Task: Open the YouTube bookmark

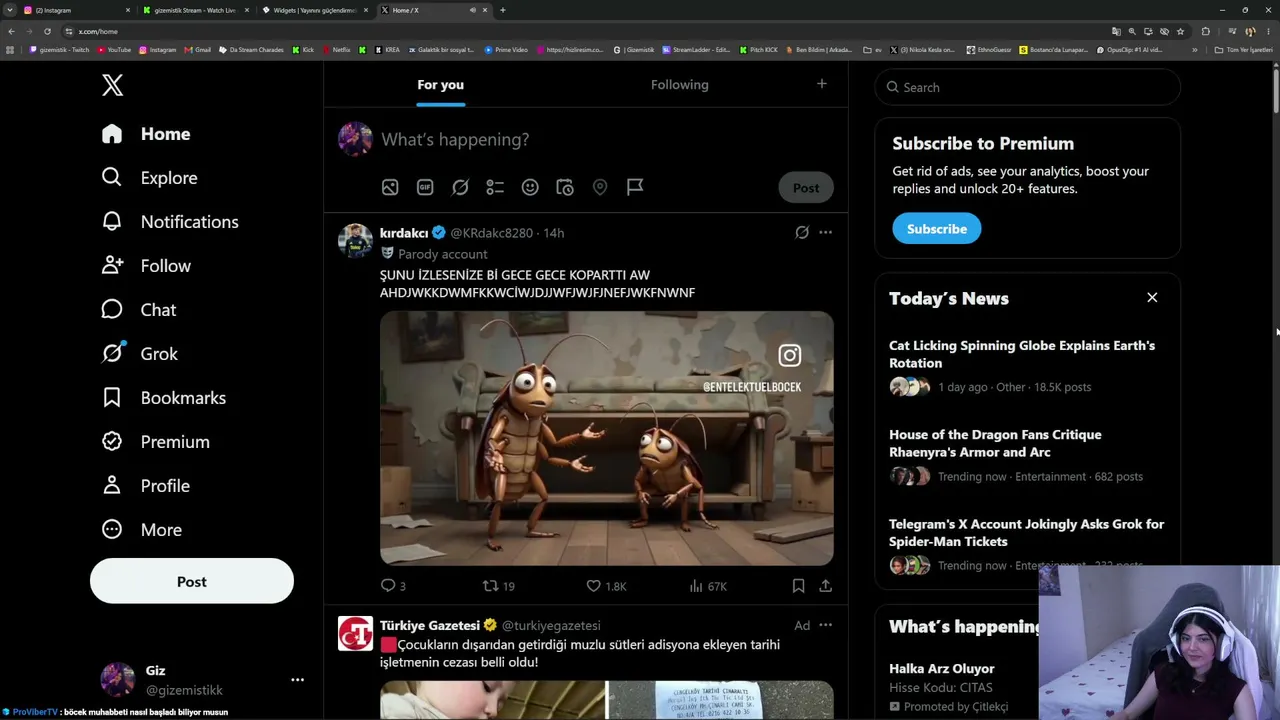Action: pos(113,49)
